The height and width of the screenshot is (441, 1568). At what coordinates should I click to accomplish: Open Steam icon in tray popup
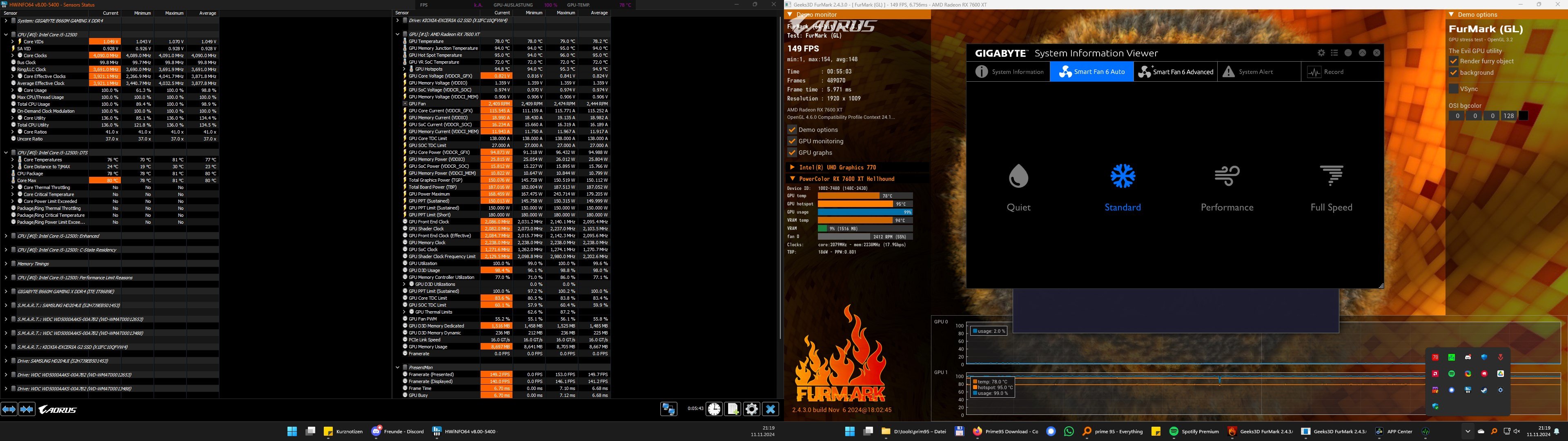click(1484, 390)
